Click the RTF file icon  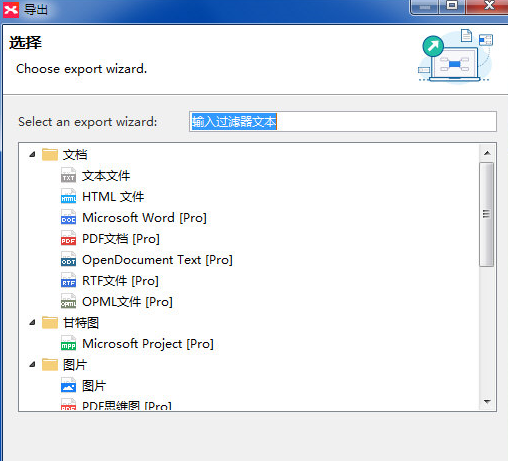tap(68, 280)
